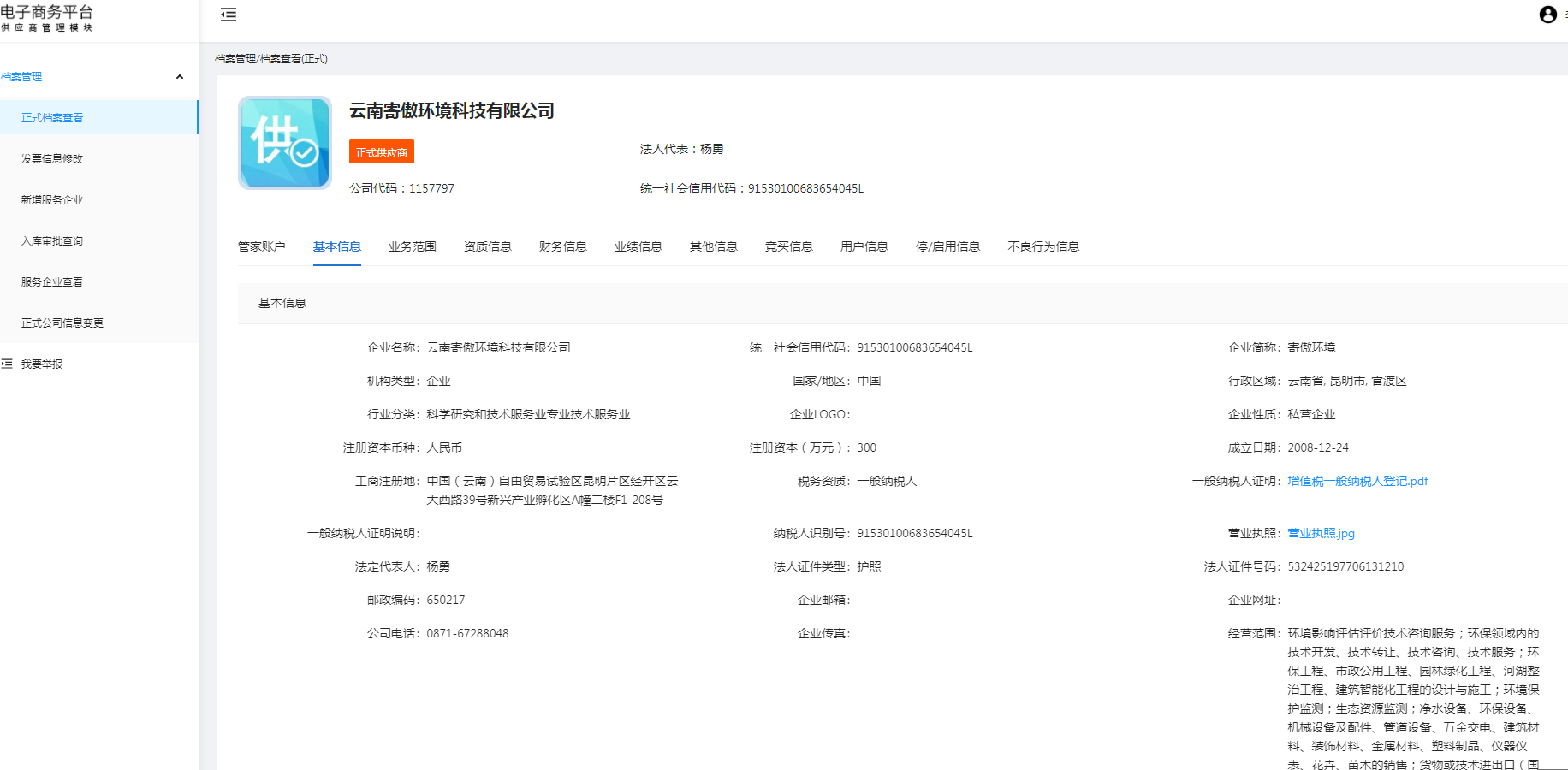1568x770 pixels.
Task: Open 增值税一般纳税人登记.pdf link
Action: [x=1357, y=481]
